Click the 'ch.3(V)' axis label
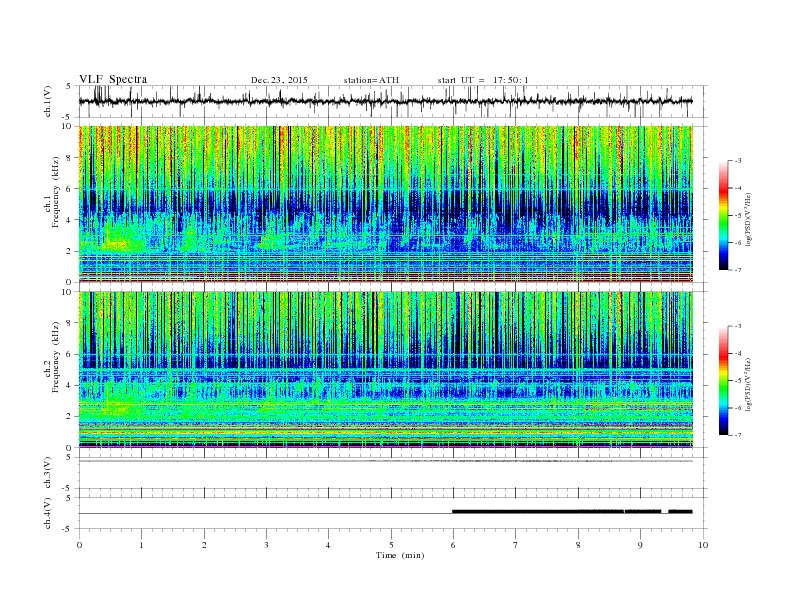Screen dimensions: 792x612 click(x=48, y=473)
